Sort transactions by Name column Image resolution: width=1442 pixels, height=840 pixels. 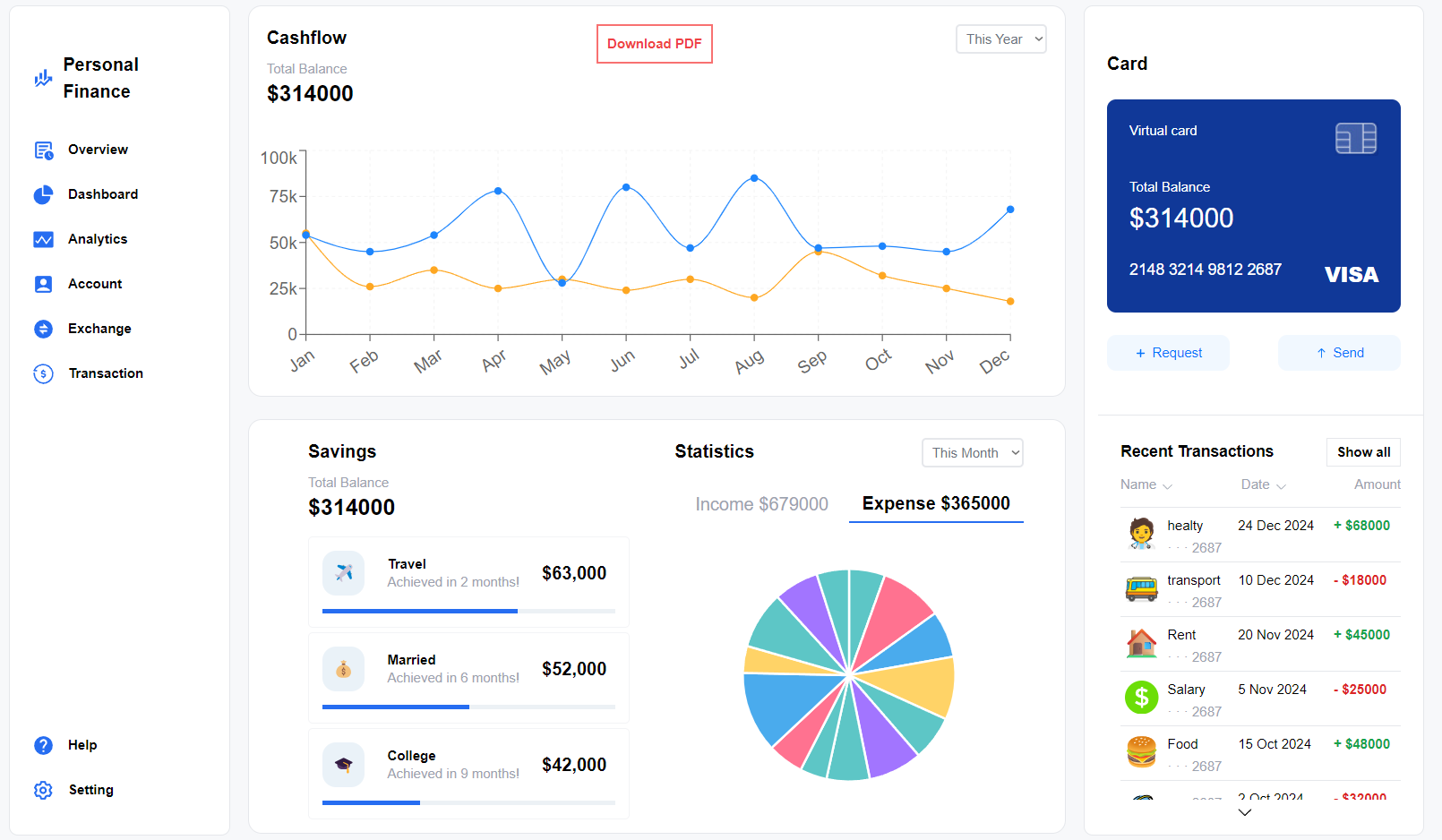(x=1146, y=484)
